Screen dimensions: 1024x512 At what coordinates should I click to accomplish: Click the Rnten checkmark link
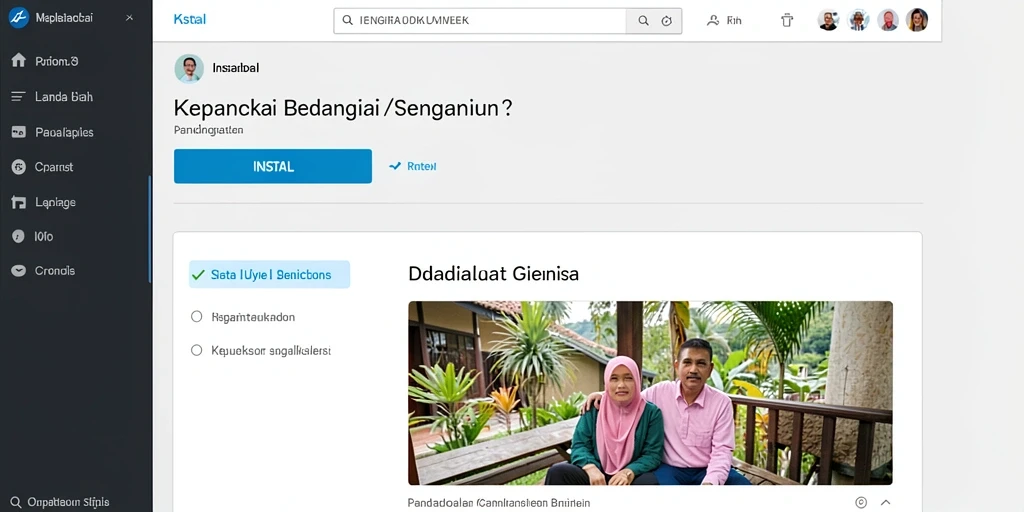point(412,167)
